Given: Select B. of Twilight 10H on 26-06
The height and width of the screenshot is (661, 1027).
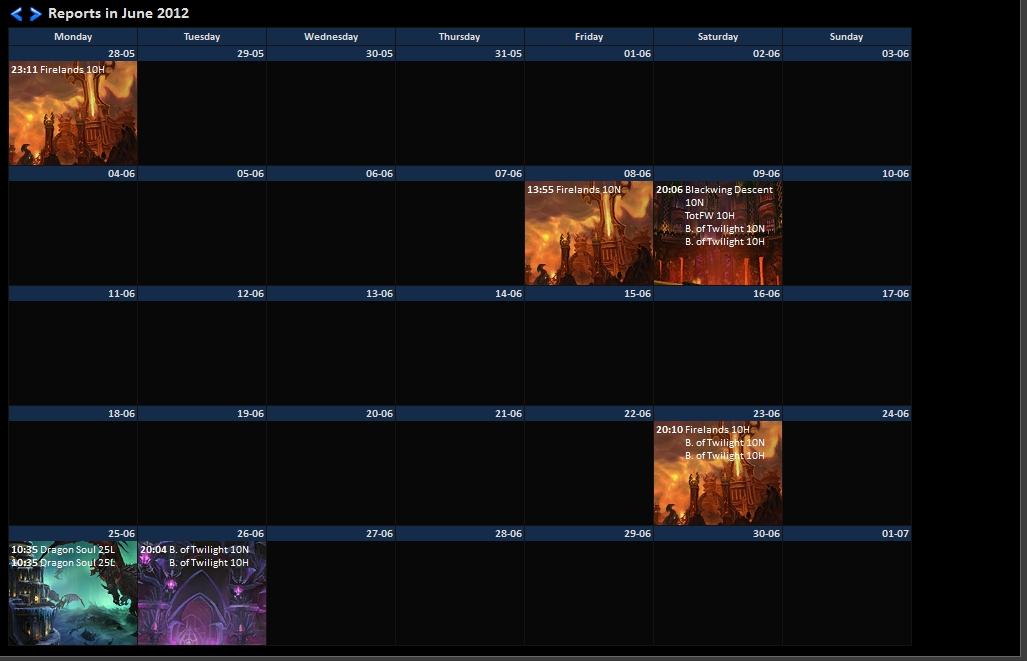Looking at the screenshot, I should [209, 563].
